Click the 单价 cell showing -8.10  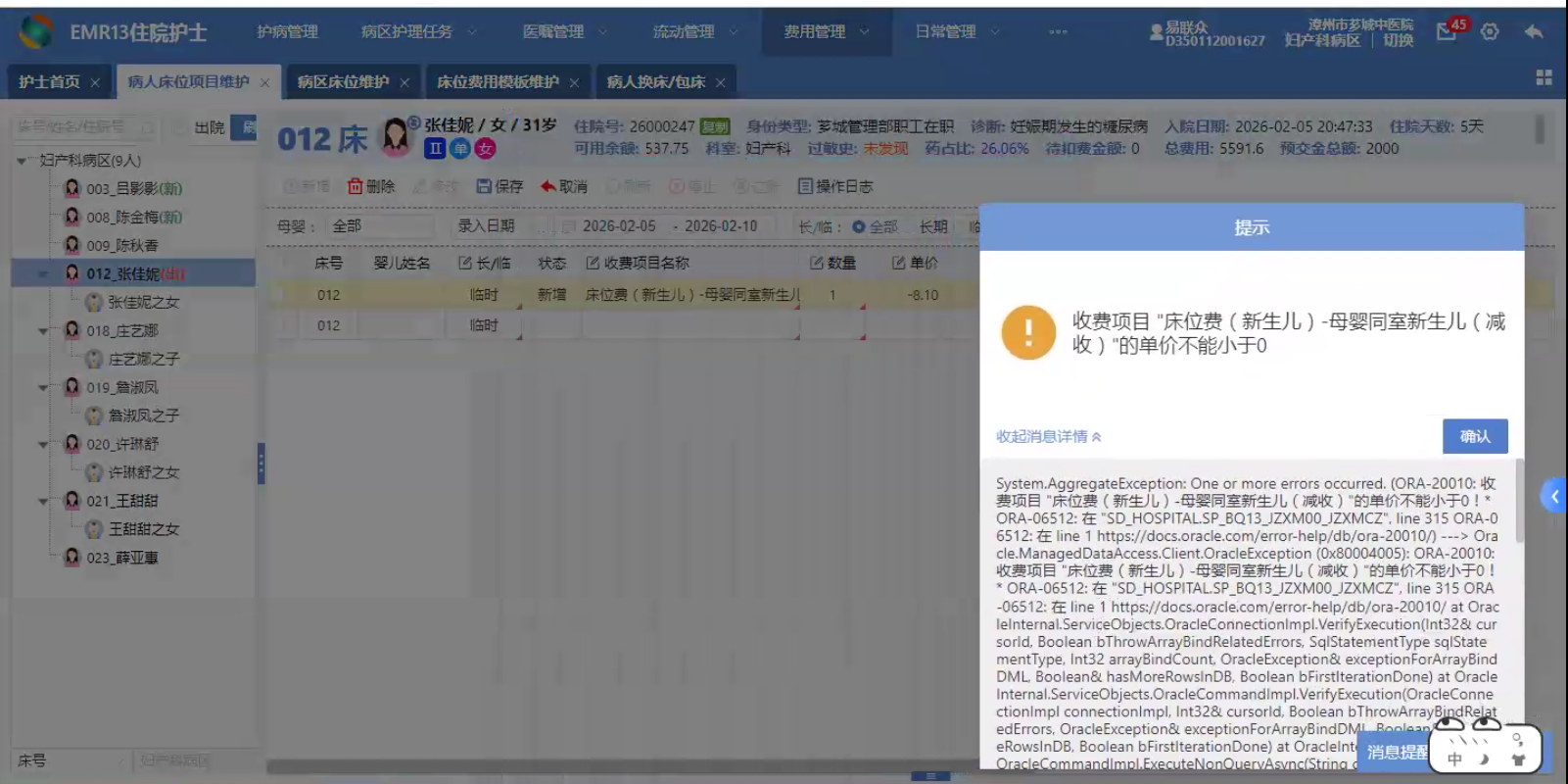pos(923,295)
